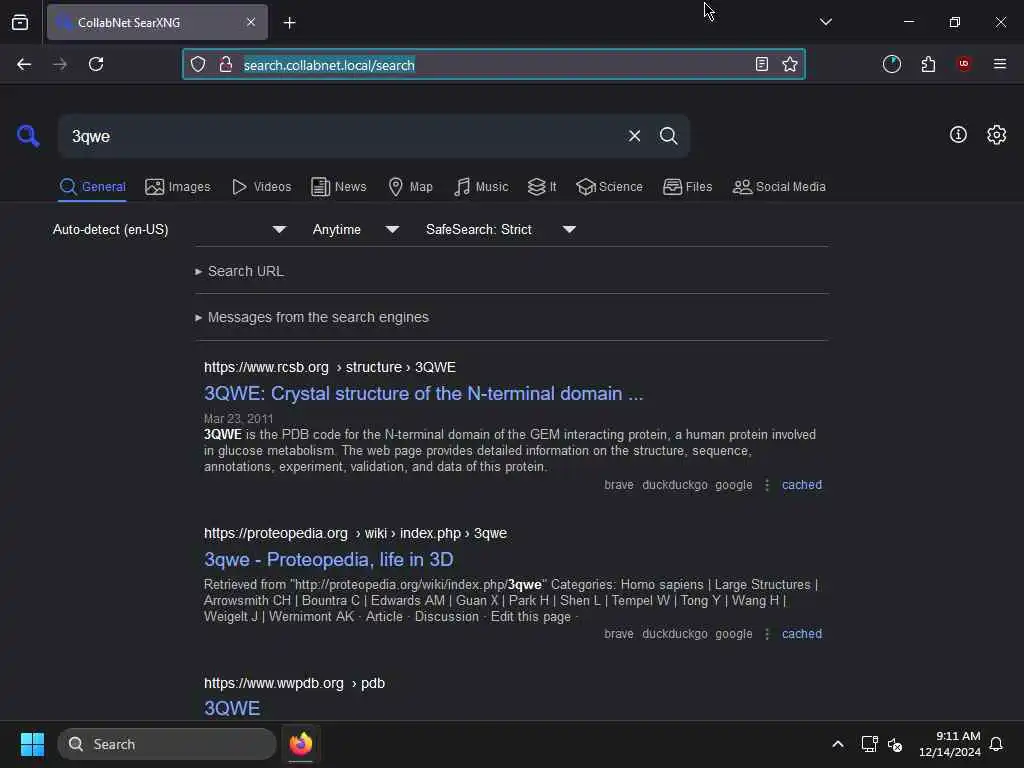This screenshot has width=1024, height=768.
Task: Switch to the Videos category
Action: [261, 187]
